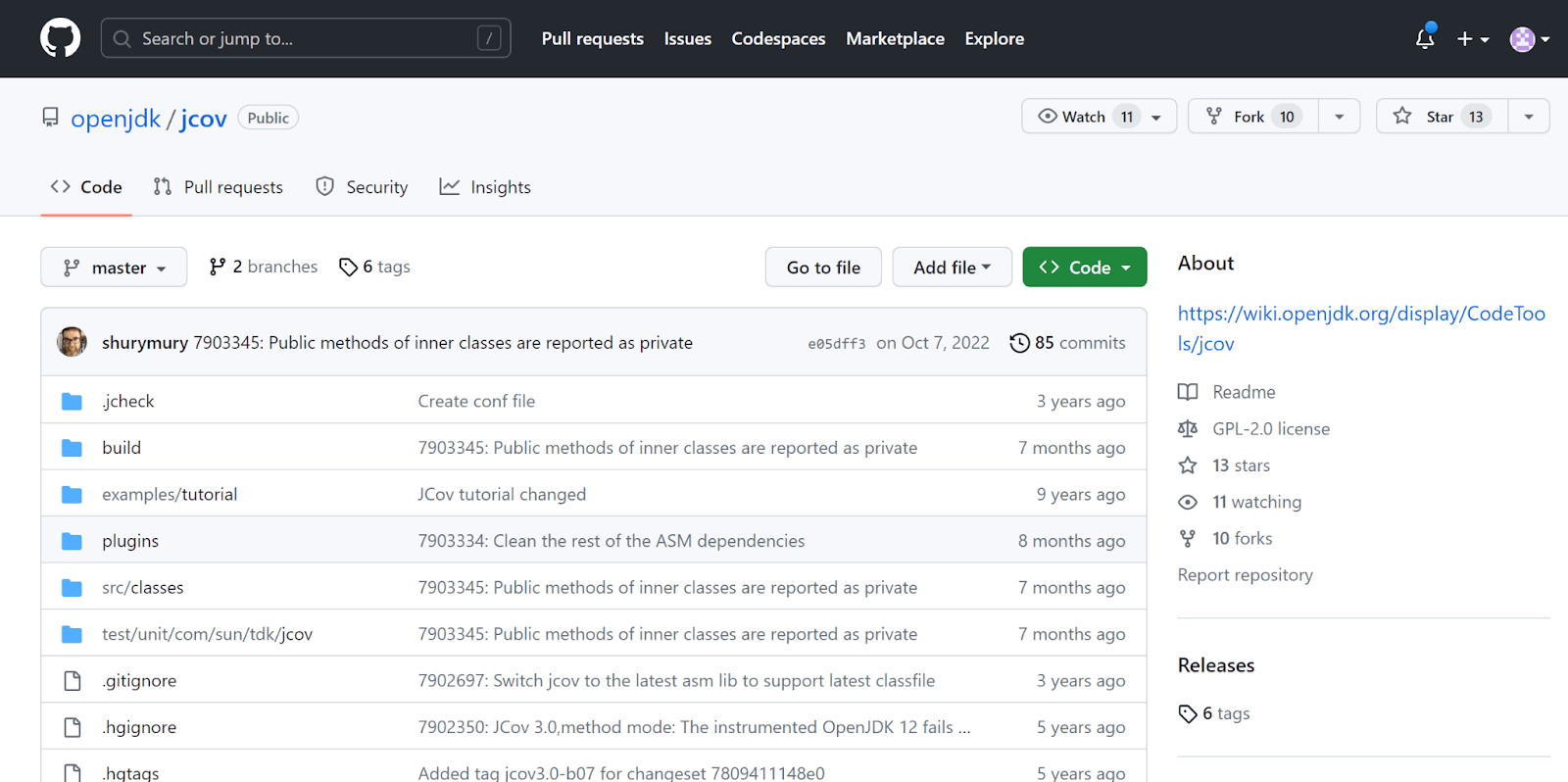Viewport: 1568px width, 782px height.
Task: Click the tag icon under Releases
Action: (1188, 713)
